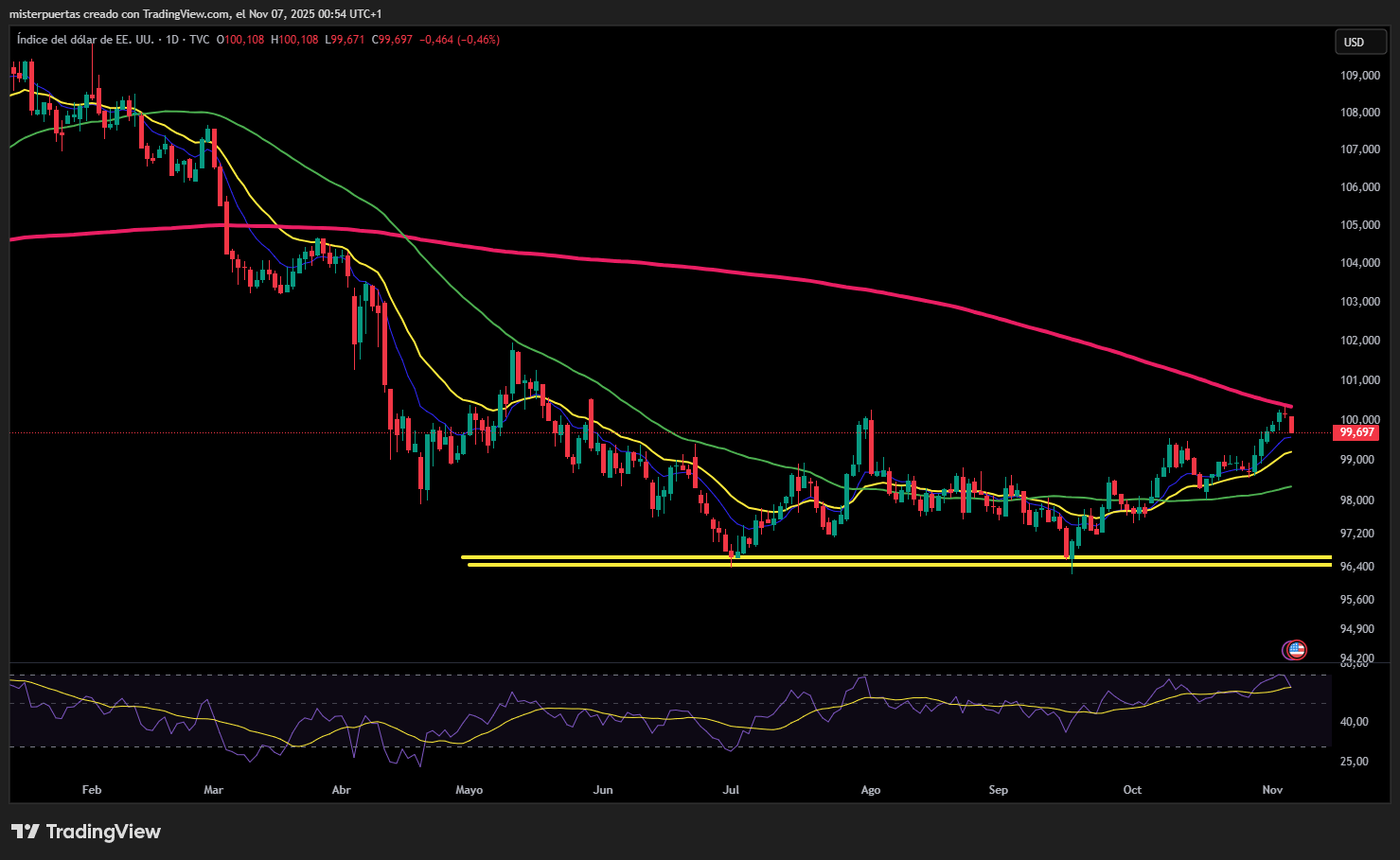Click the 105,000 price axis label
Screen dimensions: 1400x860
pyautogui.click(x=1360, y=225)
